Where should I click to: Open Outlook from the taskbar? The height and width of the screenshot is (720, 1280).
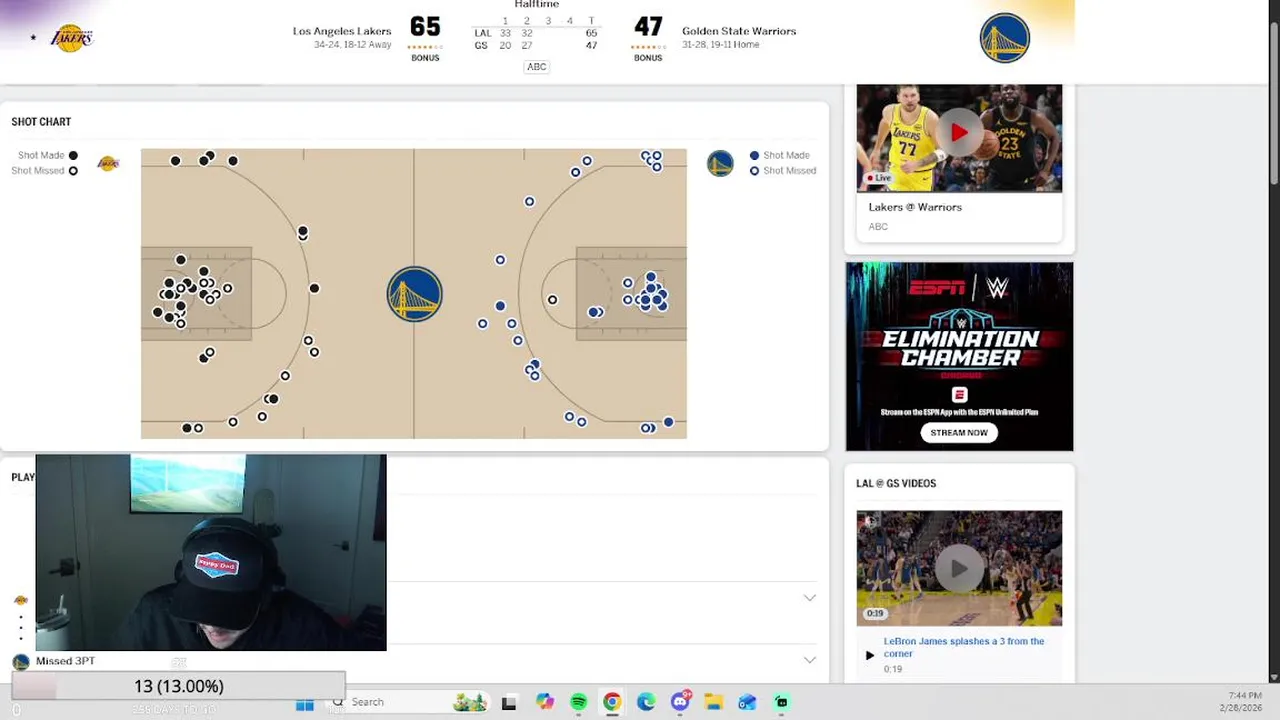(x=747, y=703)
